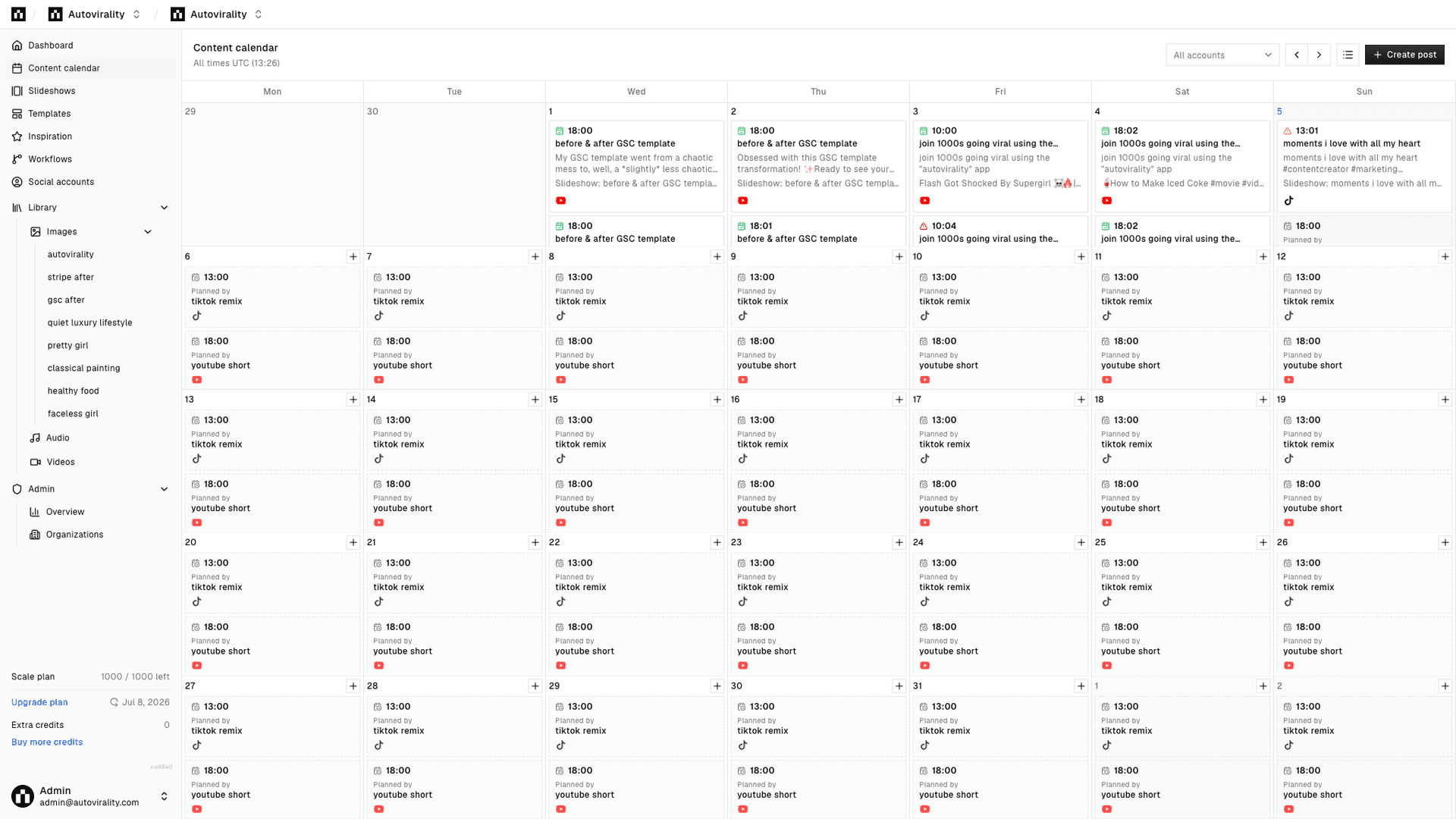Open All accounts dropdown
Image resolution: width=1456 pixels, height=819 pixels.
point(1222,55)
